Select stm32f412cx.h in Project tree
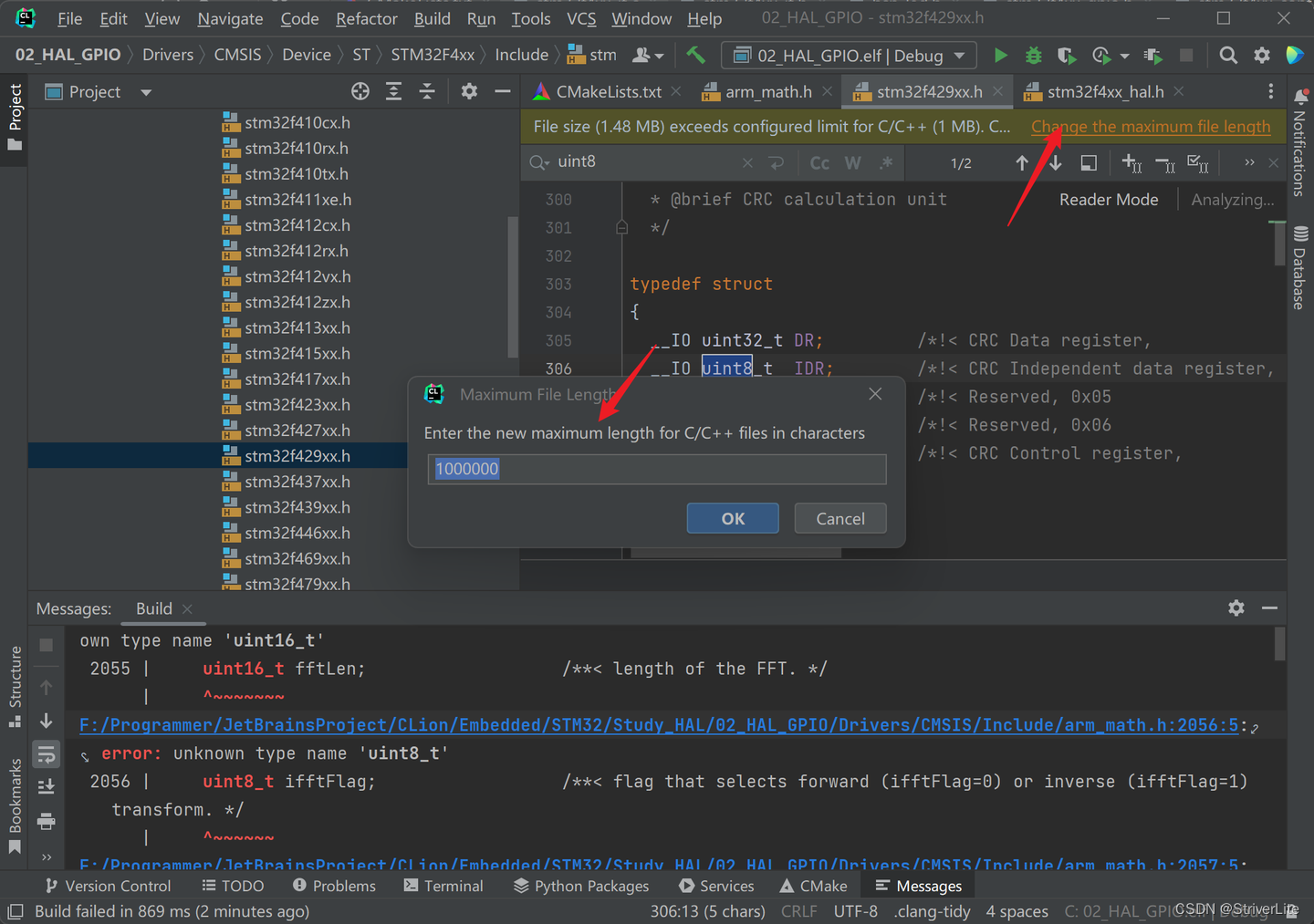This screenshot has height=924, width=1314. (x=297, y=225)
